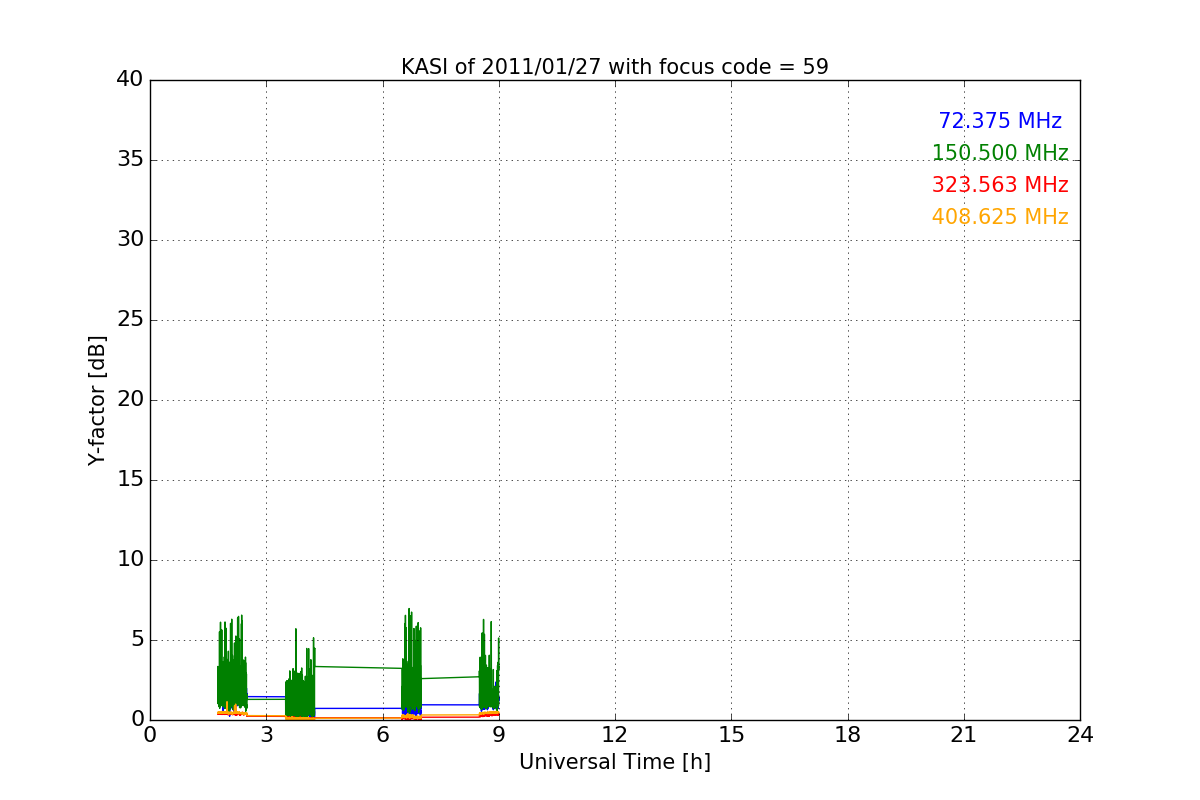Click the x-axis tick label 15
This screenshot has height=800, width=1200.
point(731,734)
